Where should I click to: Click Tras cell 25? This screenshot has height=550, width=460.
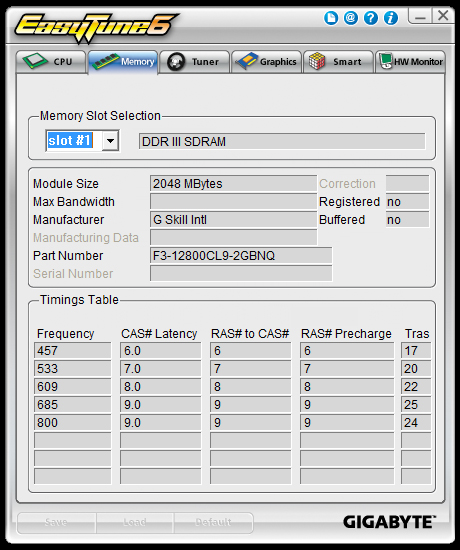tap(416, 404)
